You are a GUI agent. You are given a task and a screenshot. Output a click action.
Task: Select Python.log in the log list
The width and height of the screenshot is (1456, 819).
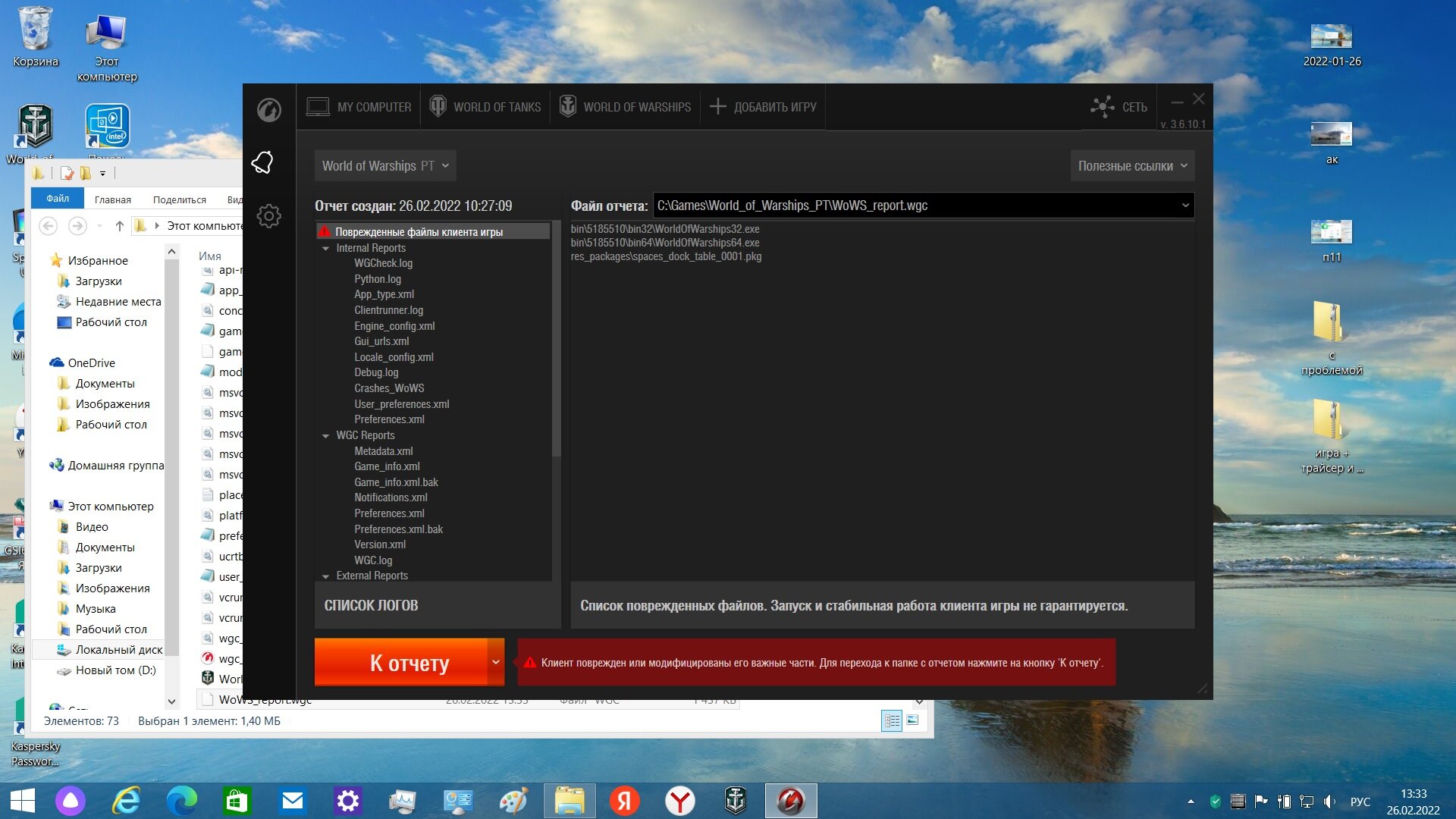coord(377,279)
